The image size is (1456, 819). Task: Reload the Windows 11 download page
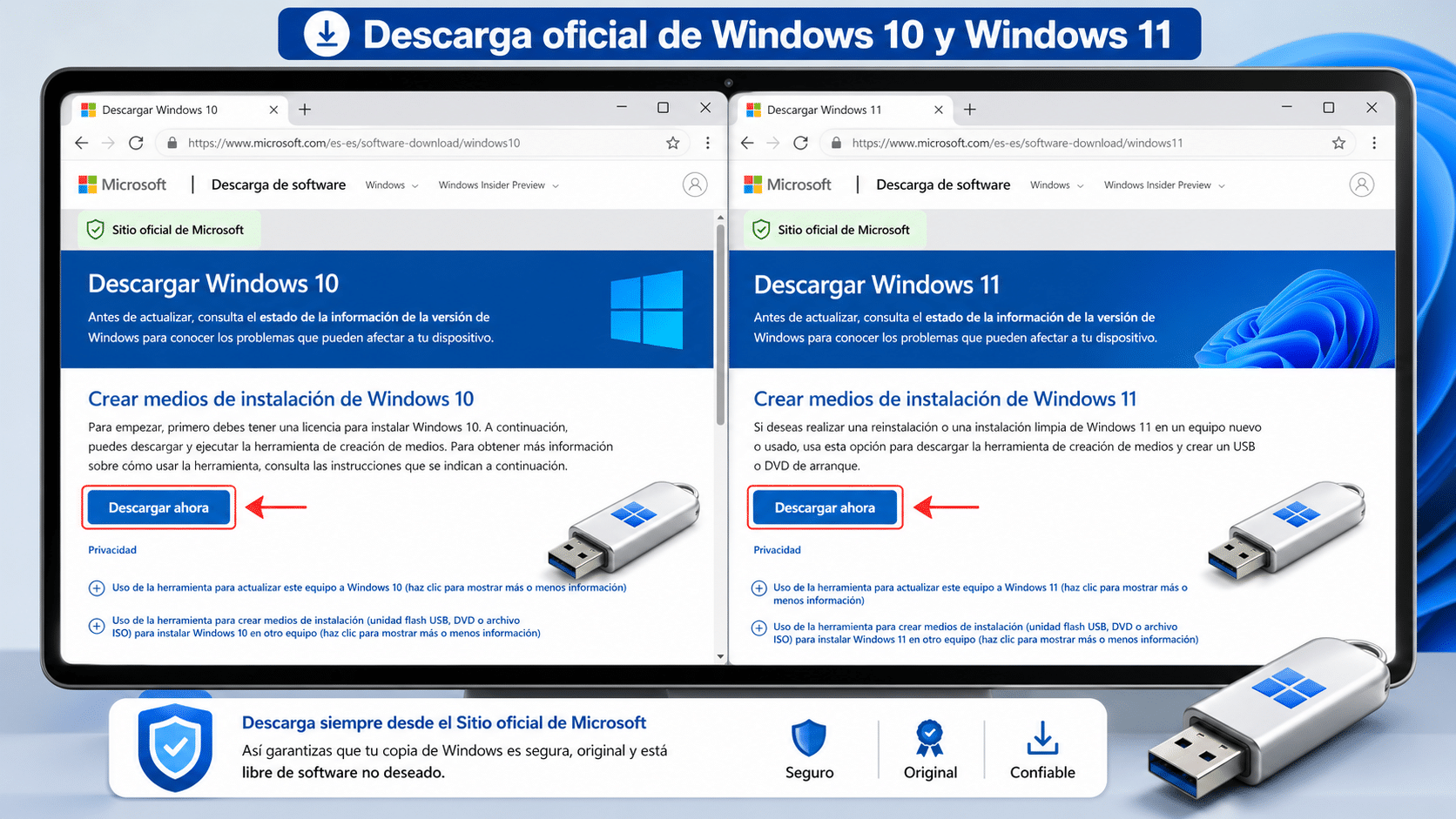coord(801,143)
